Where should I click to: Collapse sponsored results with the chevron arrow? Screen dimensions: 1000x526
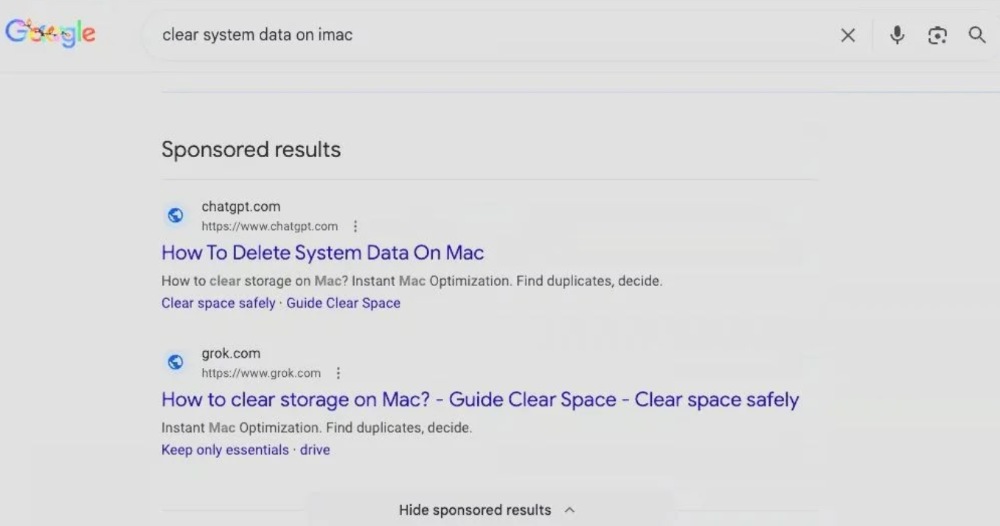(570, 510)
